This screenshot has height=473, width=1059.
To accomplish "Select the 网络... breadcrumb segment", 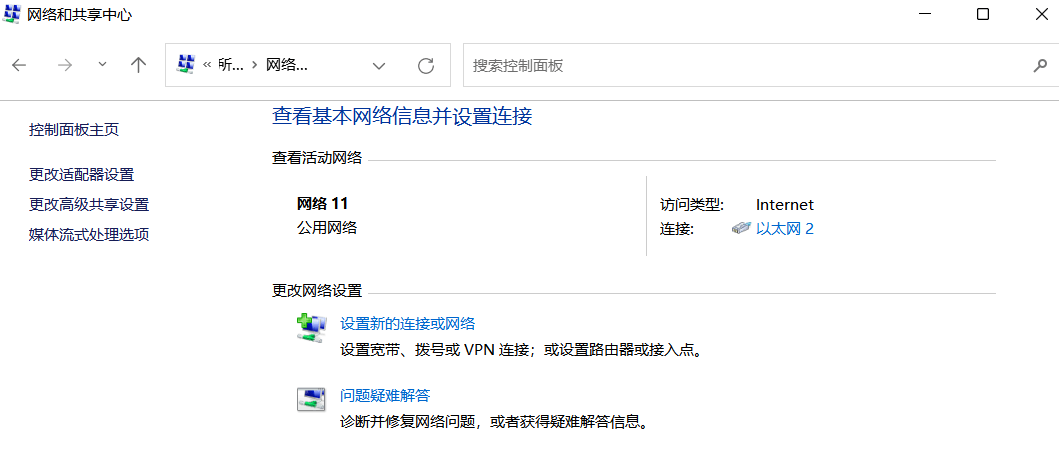I will coord(286,65).
